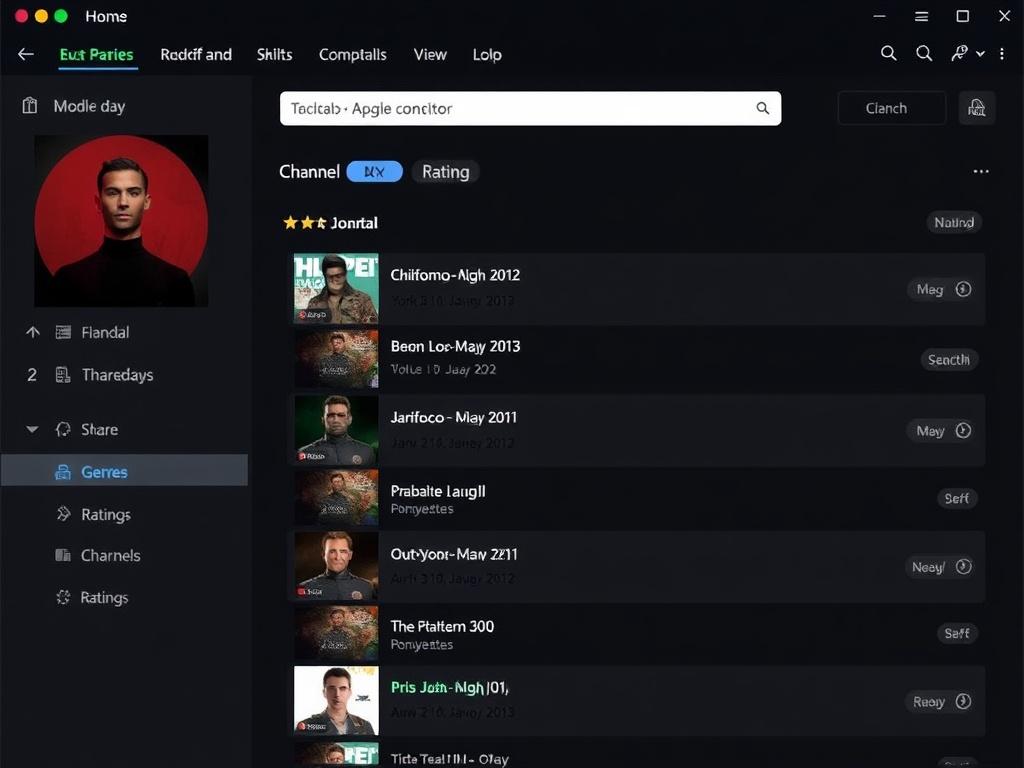Collapse the Share section in sidebar

pos(32,429)
